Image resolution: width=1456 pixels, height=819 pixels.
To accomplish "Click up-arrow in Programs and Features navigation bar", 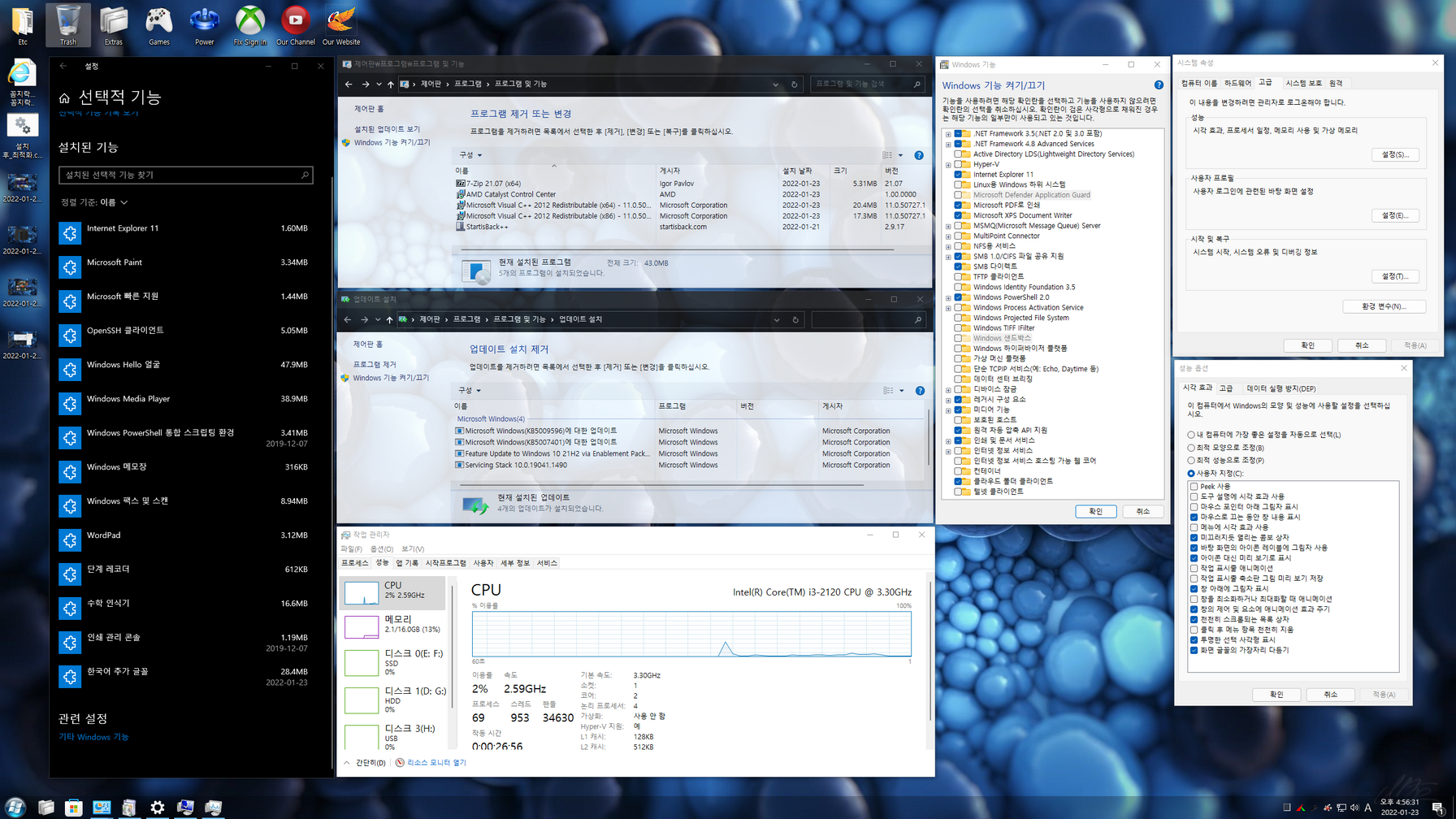I will pos(391,84).
